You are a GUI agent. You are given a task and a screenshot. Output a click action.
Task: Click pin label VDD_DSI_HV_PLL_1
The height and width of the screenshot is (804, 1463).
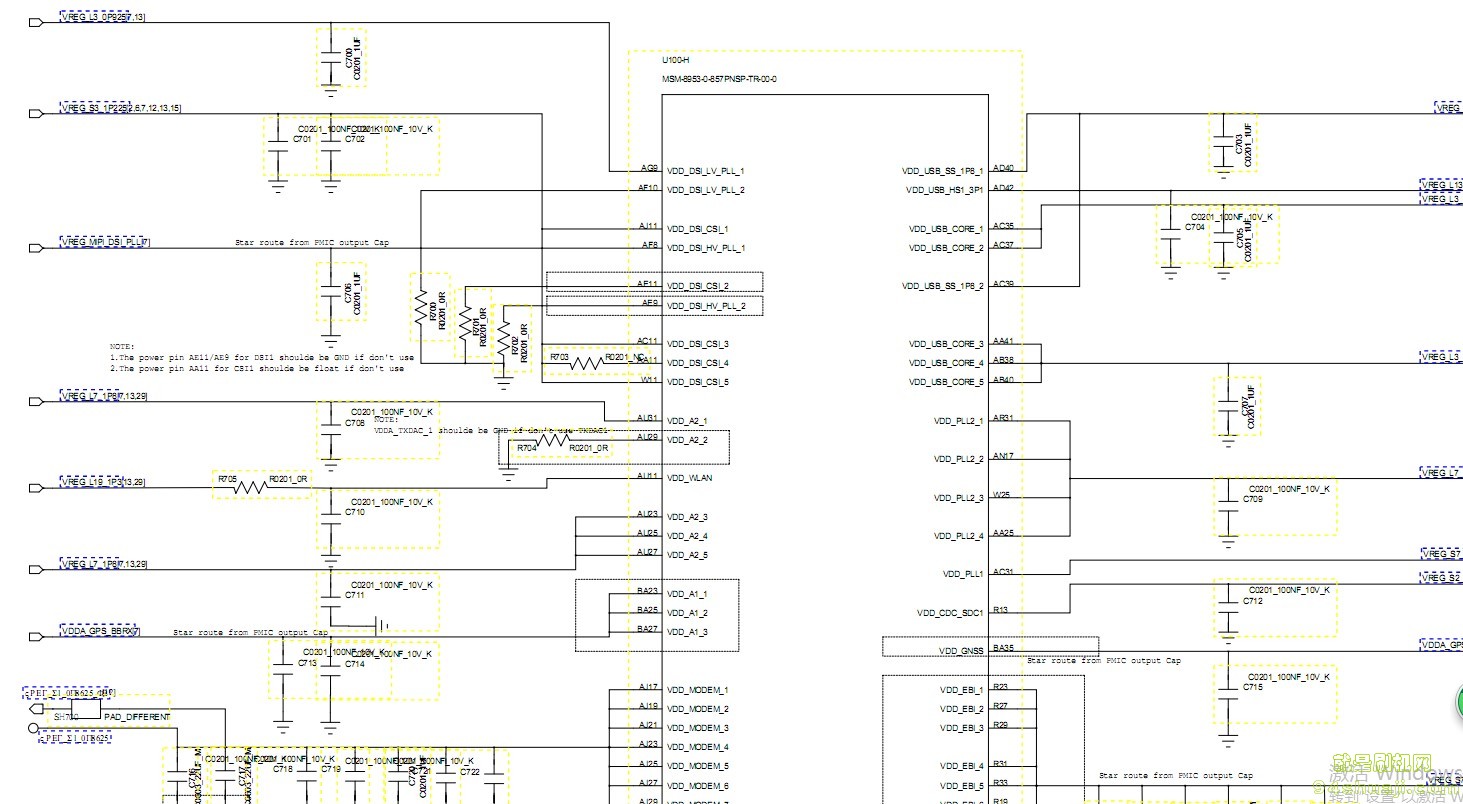click(706, 248)
